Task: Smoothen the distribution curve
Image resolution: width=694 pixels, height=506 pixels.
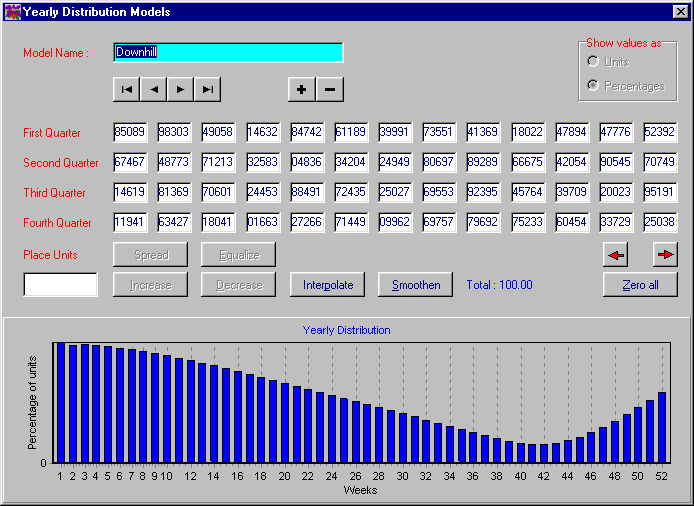Action: click(x=416, y=285)
